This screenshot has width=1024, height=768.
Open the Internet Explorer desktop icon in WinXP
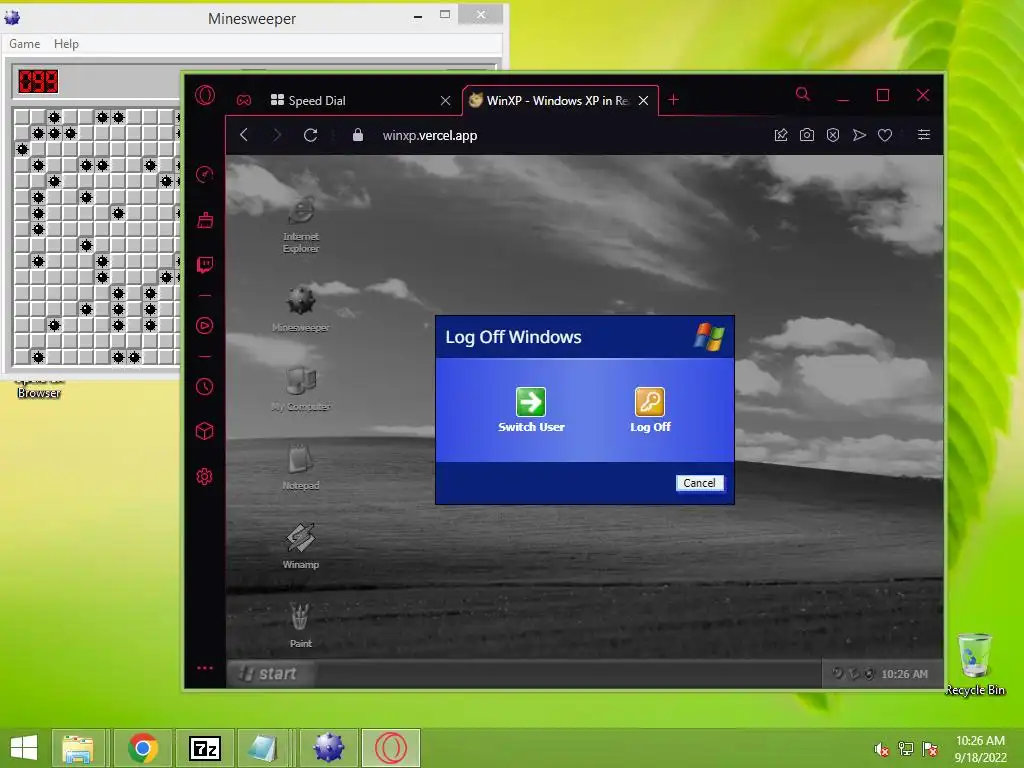click(x=300, y=224)
